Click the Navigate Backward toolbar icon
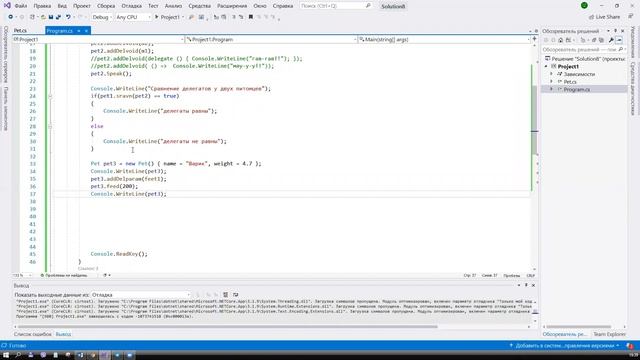This screenshot has height=360, width=640. pyautogui.click(x=11, y=17)
